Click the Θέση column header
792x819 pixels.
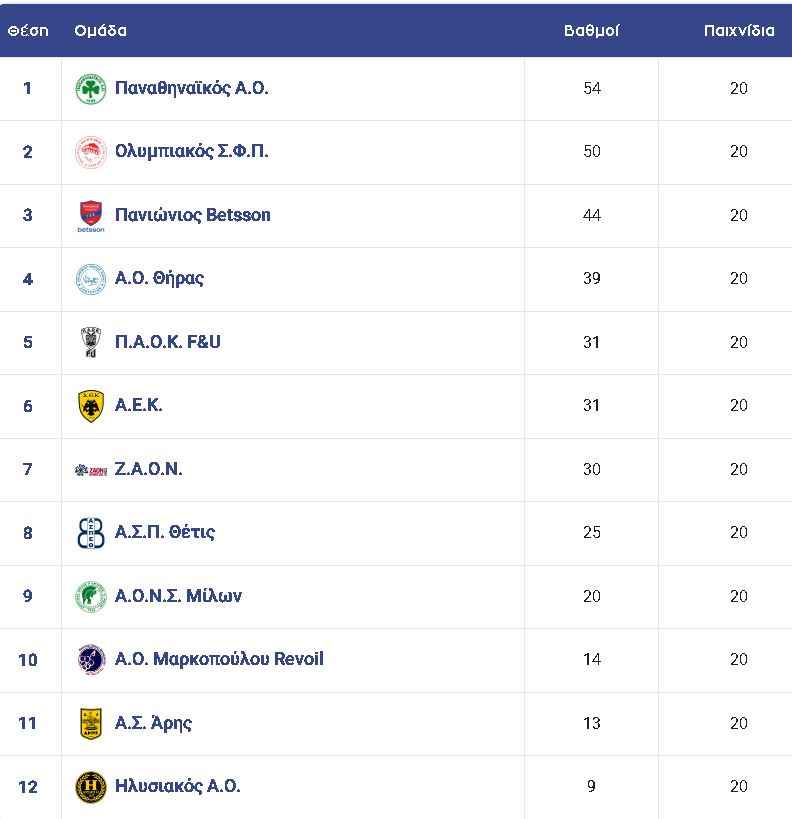coord(28,31)
